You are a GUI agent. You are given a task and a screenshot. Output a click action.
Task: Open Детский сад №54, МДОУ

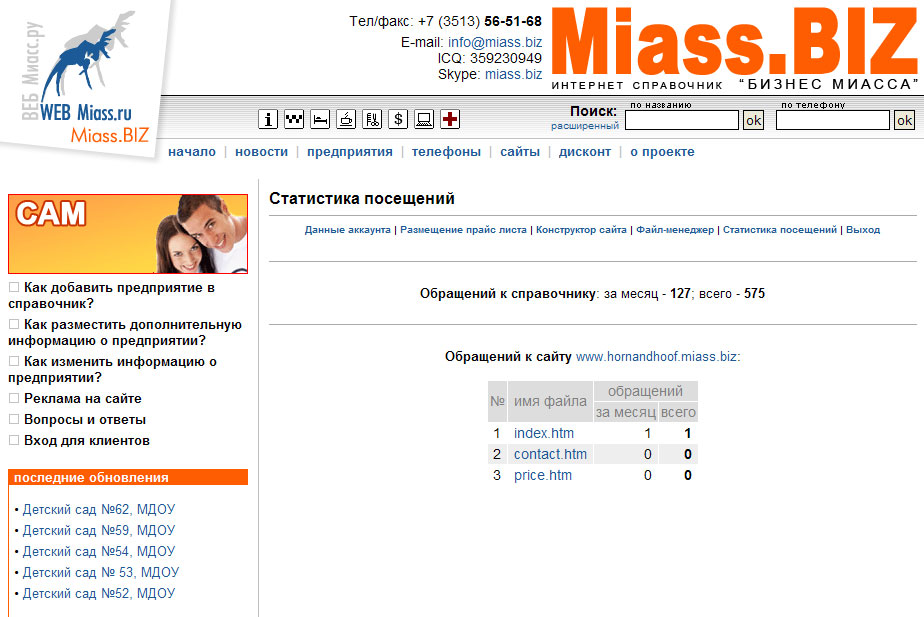99,552
